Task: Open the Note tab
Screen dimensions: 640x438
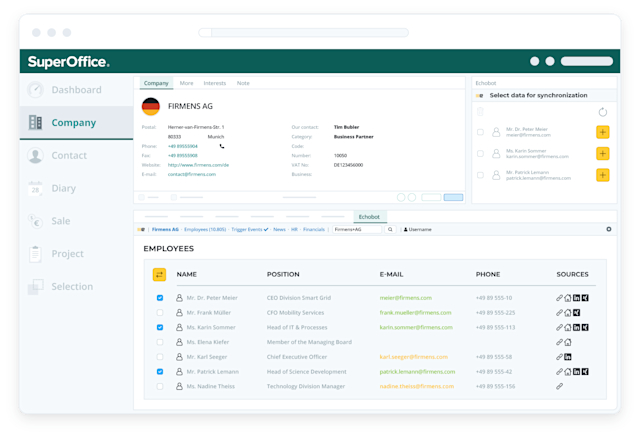Action: coord(243,83)
